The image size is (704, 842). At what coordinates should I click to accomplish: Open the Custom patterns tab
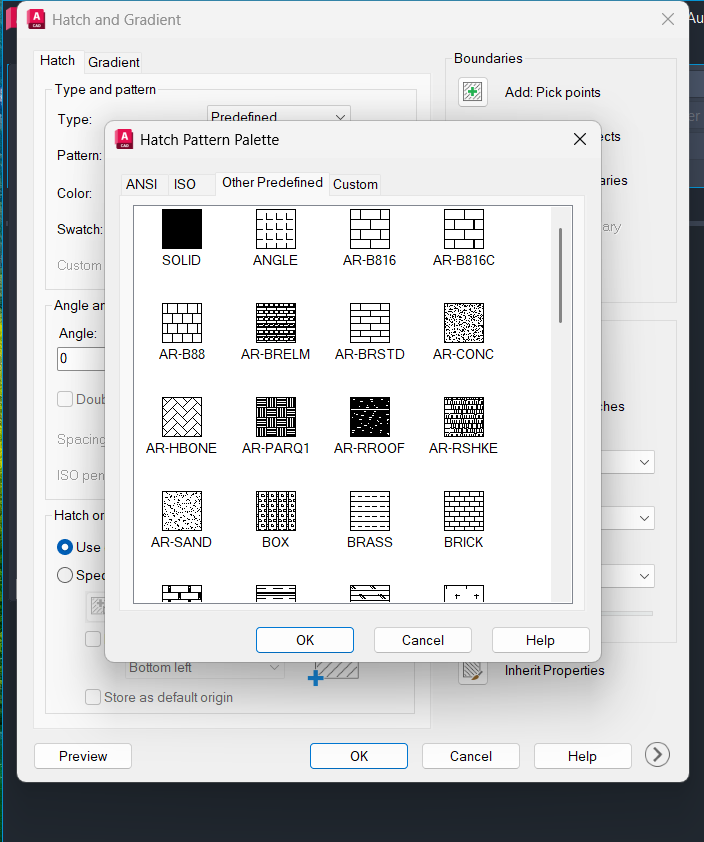click(355, 184)
